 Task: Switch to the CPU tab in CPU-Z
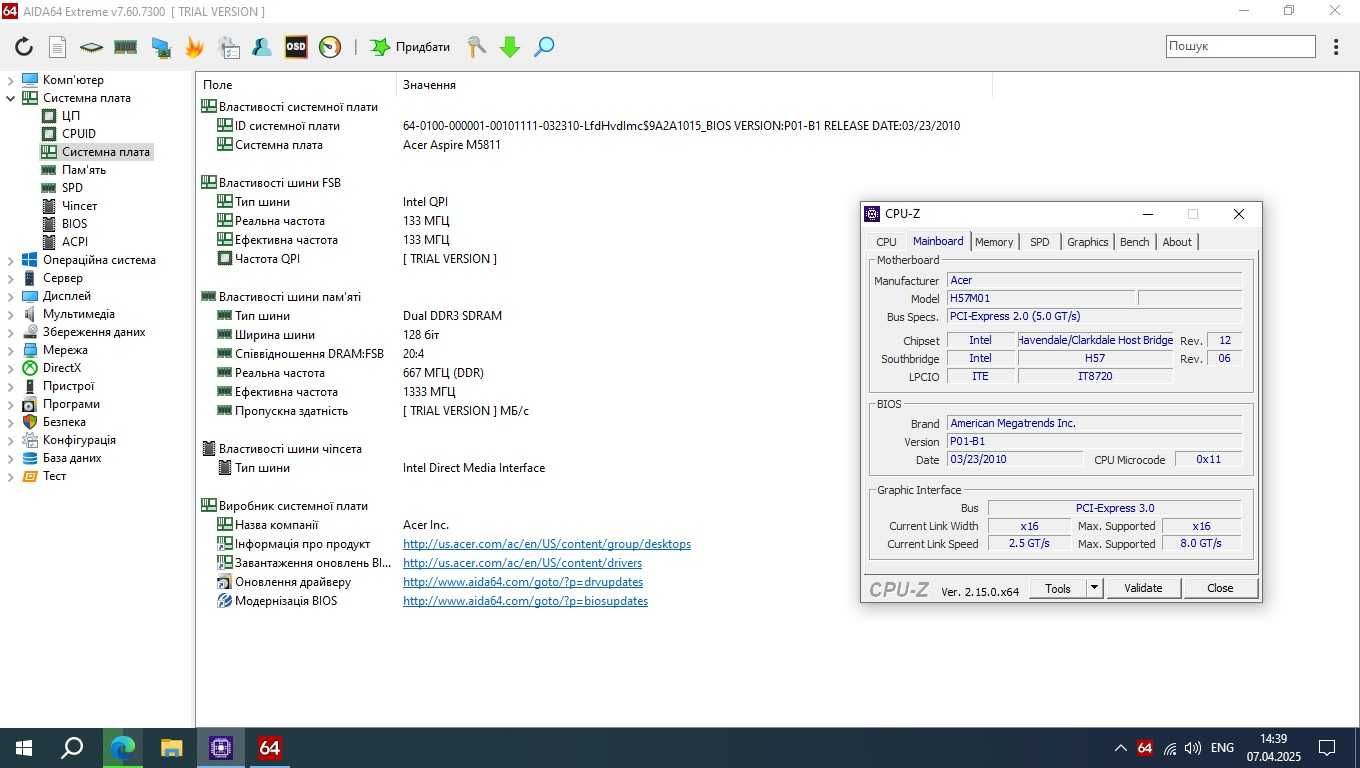point(886,242)
